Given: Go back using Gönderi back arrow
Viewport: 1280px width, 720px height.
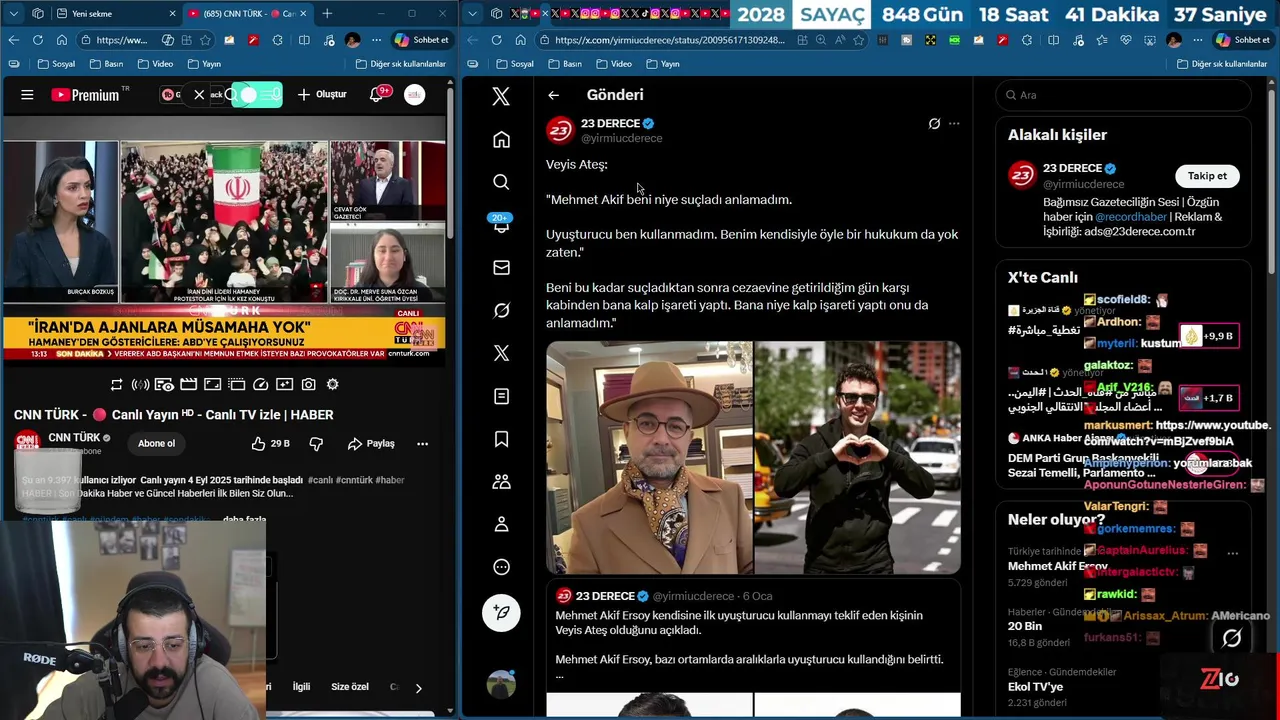Looking at the screenshot, I should (x=553, y=95).
